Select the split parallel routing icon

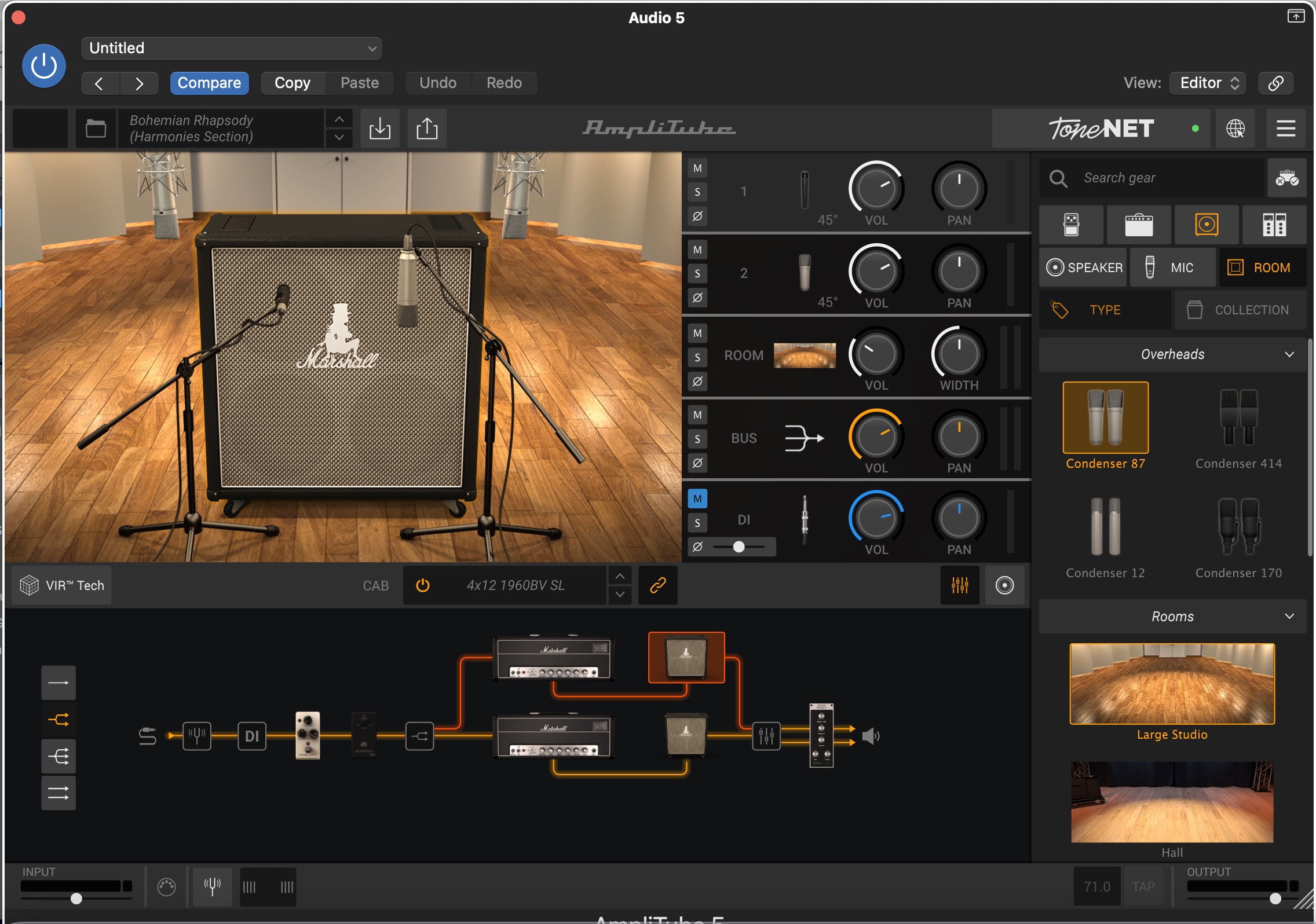[x=59, y=720]
